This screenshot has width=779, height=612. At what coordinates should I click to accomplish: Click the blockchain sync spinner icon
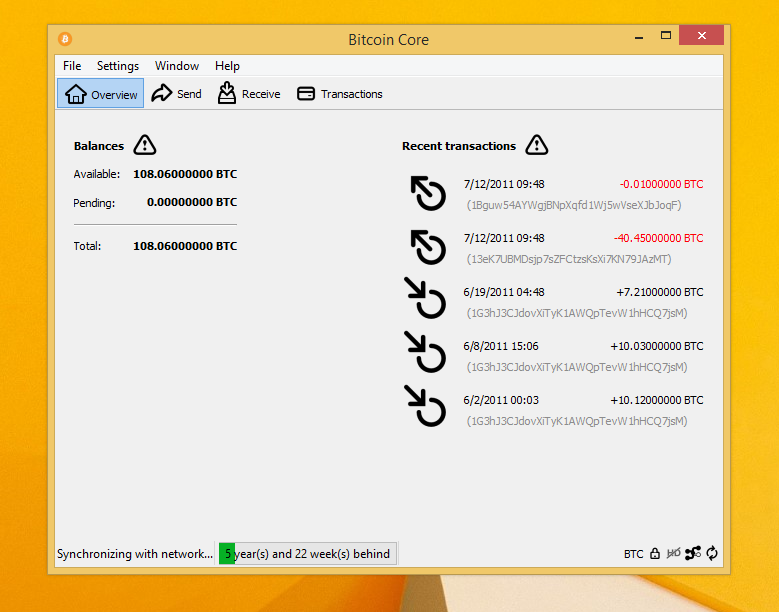click(712, 553)
